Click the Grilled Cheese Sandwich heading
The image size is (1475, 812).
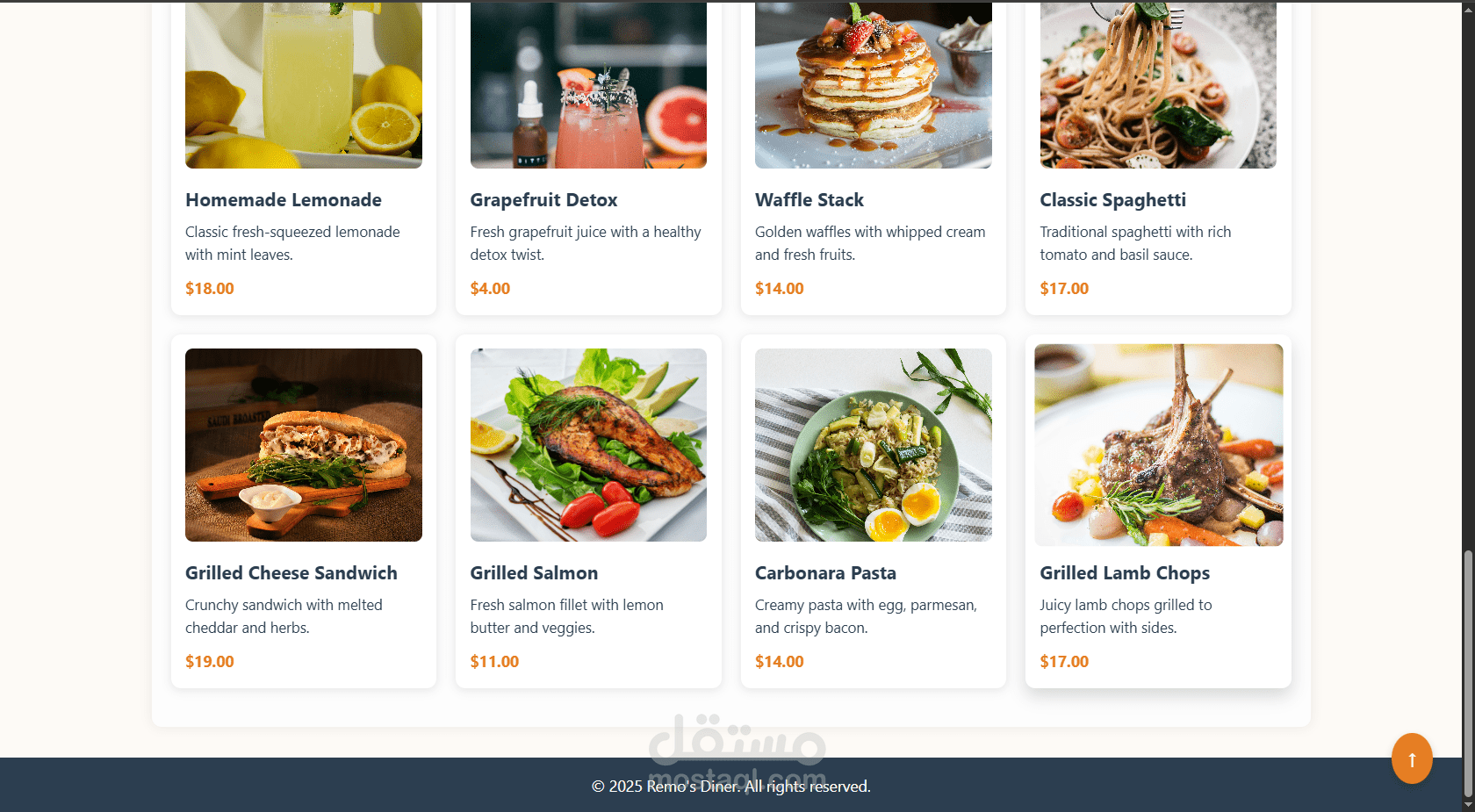(291, 573)
